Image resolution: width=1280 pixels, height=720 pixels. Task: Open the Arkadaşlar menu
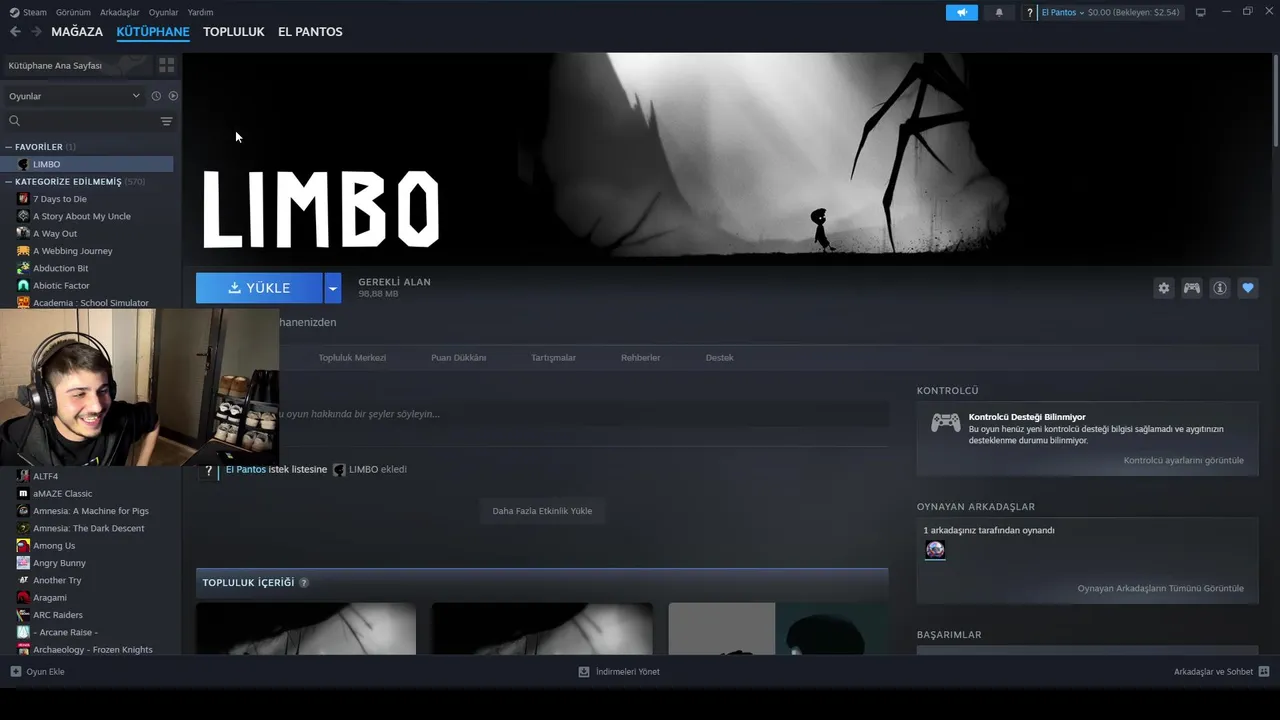click(120, 12)
